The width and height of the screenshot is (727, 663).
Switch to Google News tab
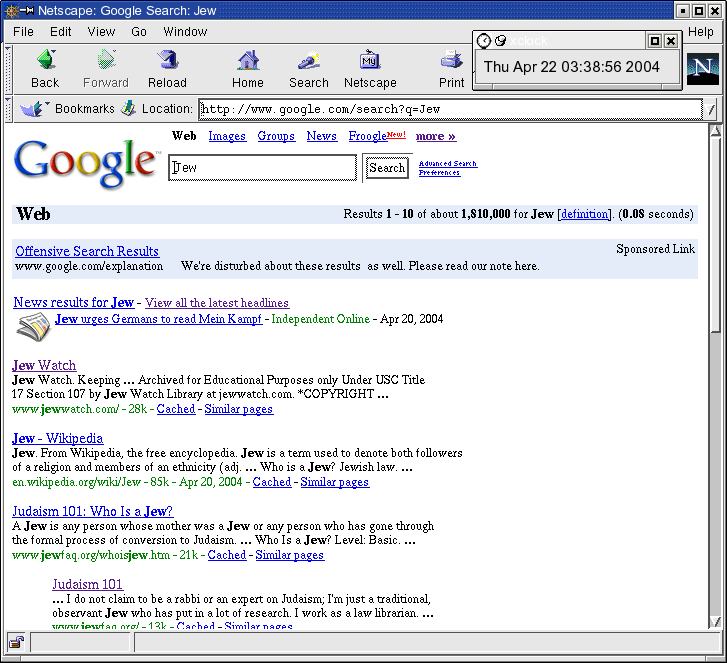(322, 136)
